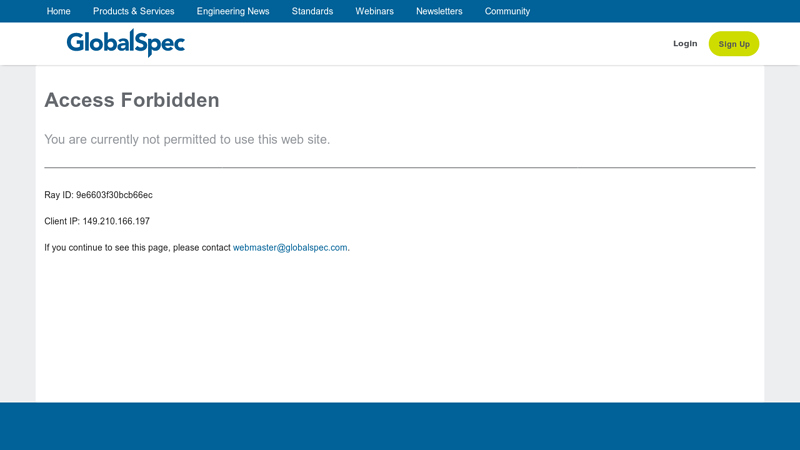Open the Home menu item

[58, 11]
